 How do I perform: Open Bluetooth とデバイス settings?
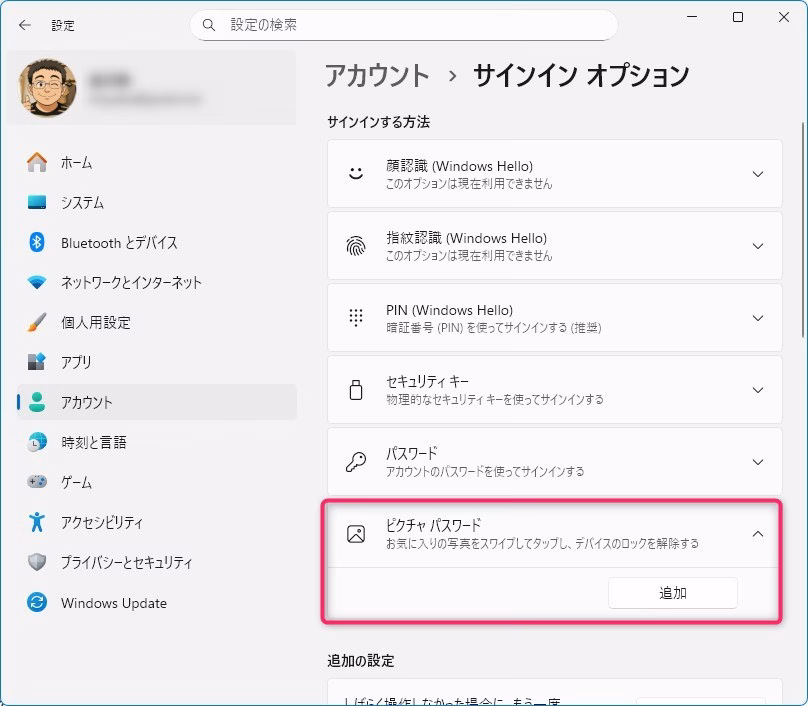point(118,242)
